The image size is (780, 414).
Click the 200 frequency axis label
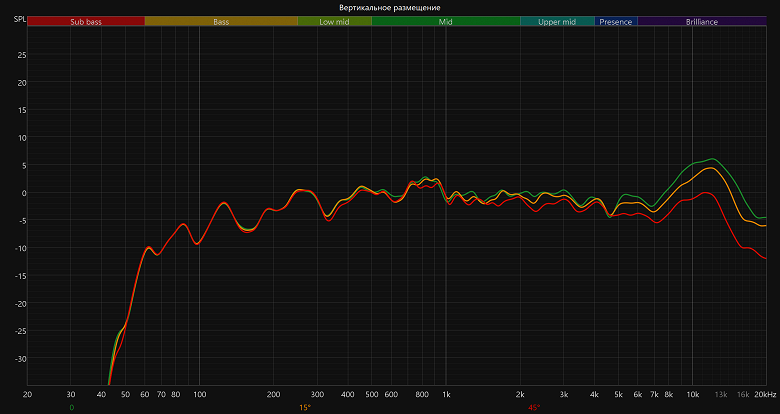(x=274, y=395)
